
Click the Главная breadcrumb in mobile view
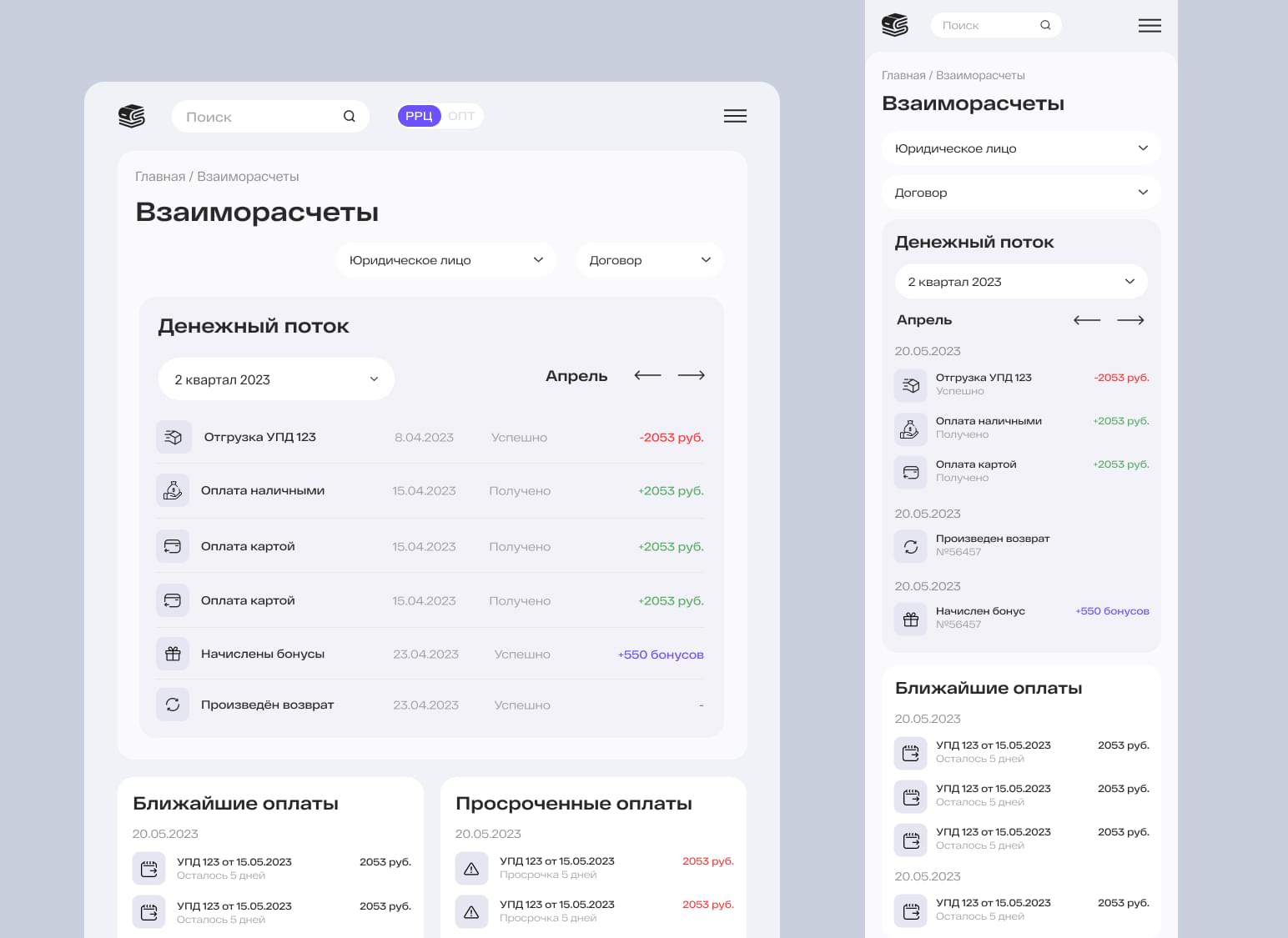tap(903, 75)
